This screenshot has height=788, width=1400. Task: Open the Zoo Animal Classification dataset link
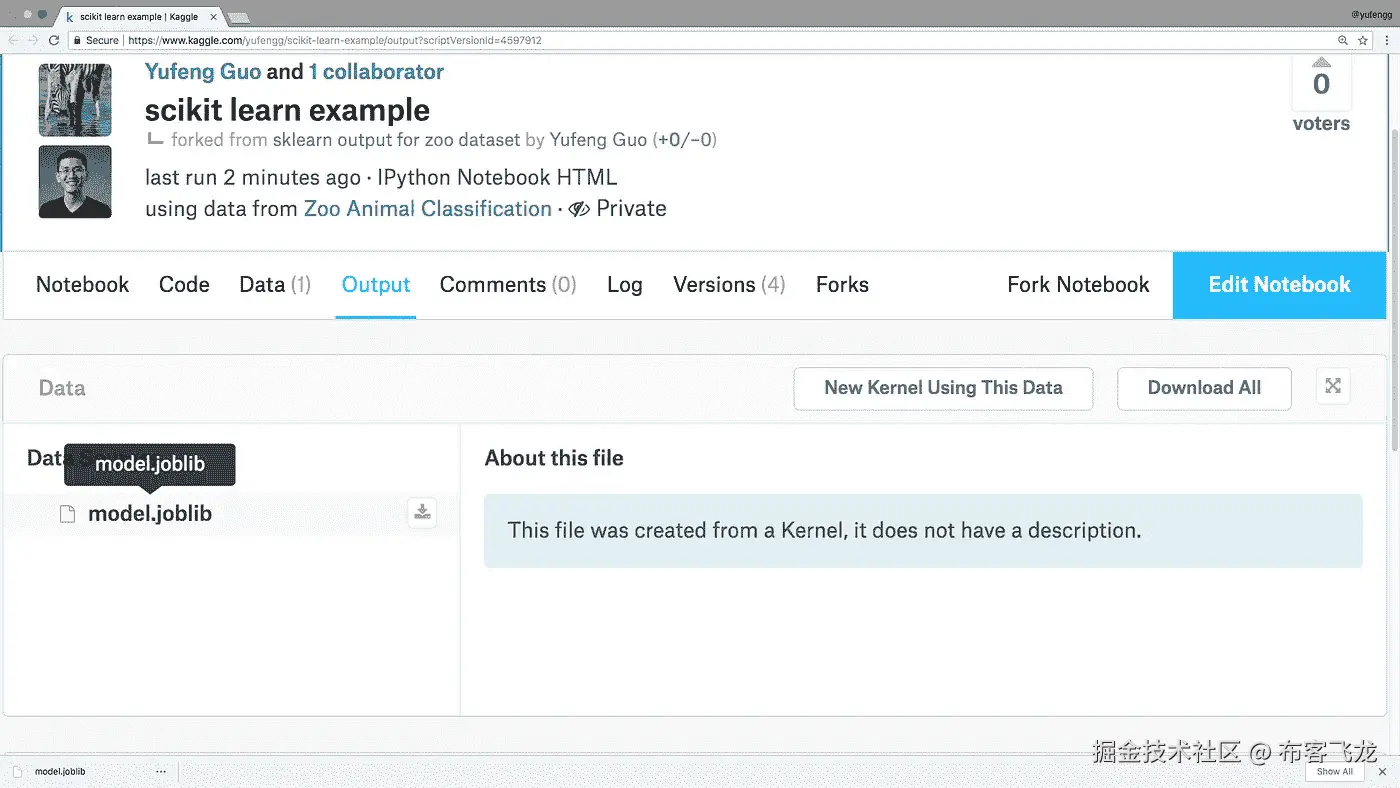pos(428,209)
